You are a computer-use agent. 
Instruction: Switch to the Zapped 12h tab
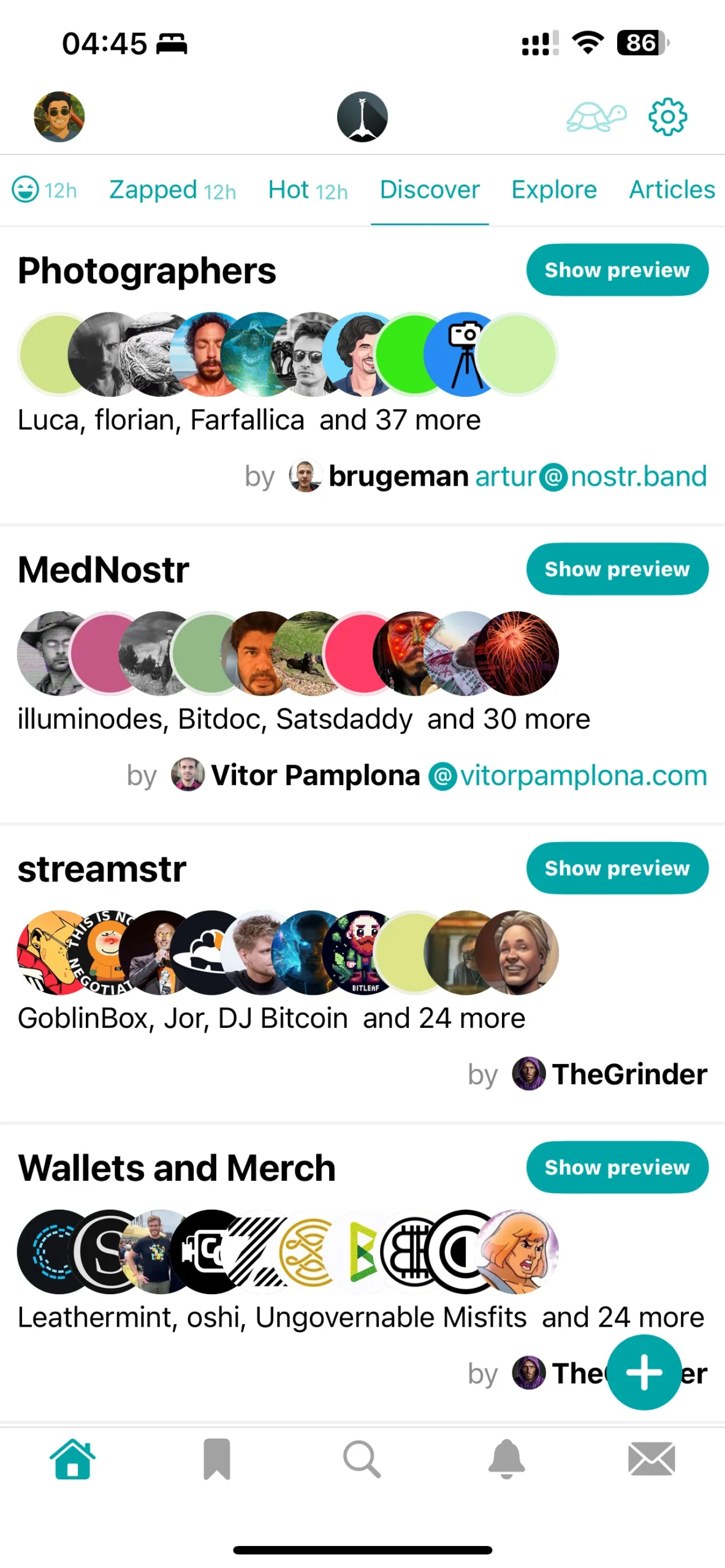[x=172, y=190]
